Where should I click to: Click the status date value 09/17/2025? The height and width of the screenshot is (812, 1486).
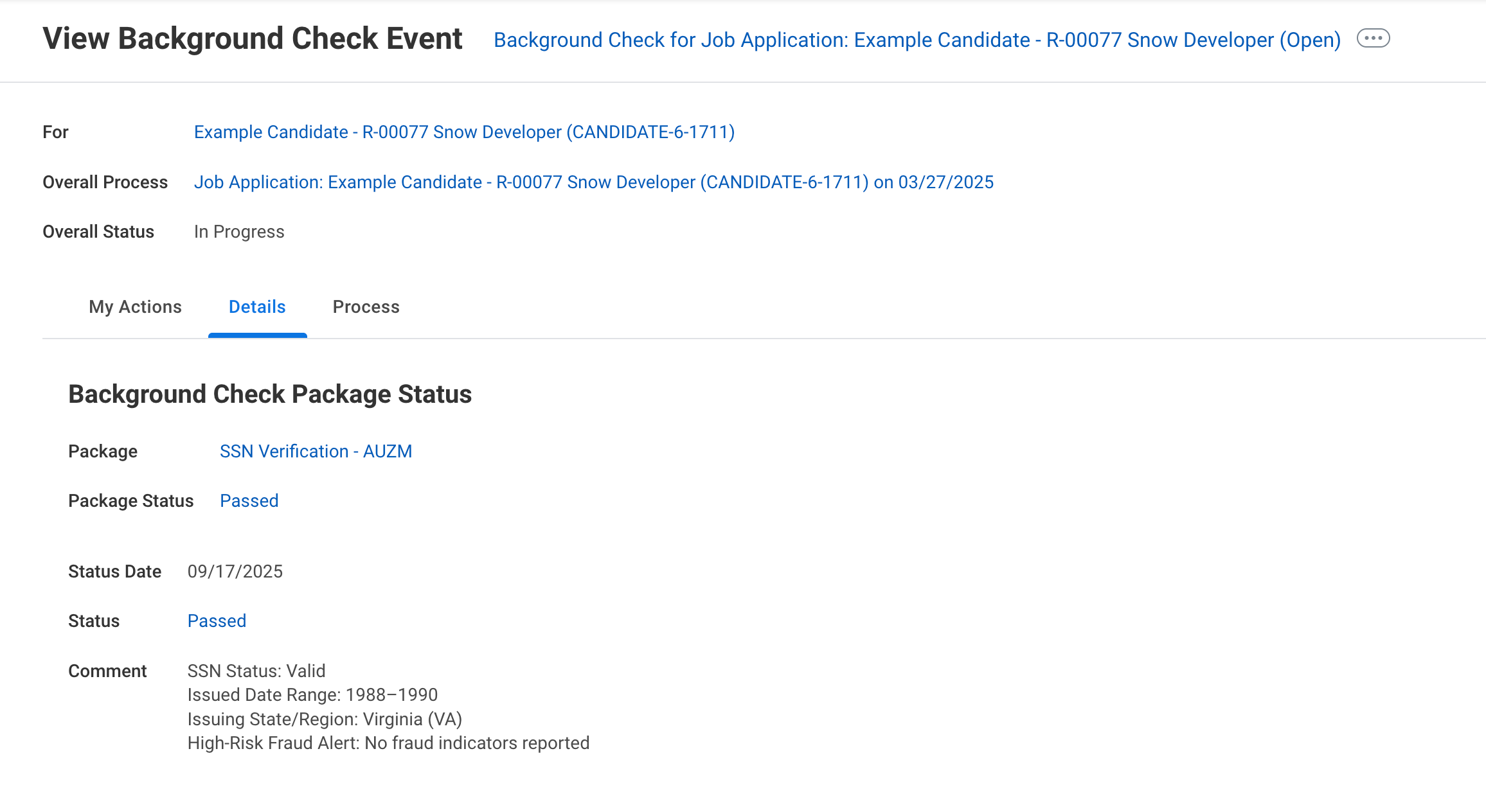click(x=235, y=572)
